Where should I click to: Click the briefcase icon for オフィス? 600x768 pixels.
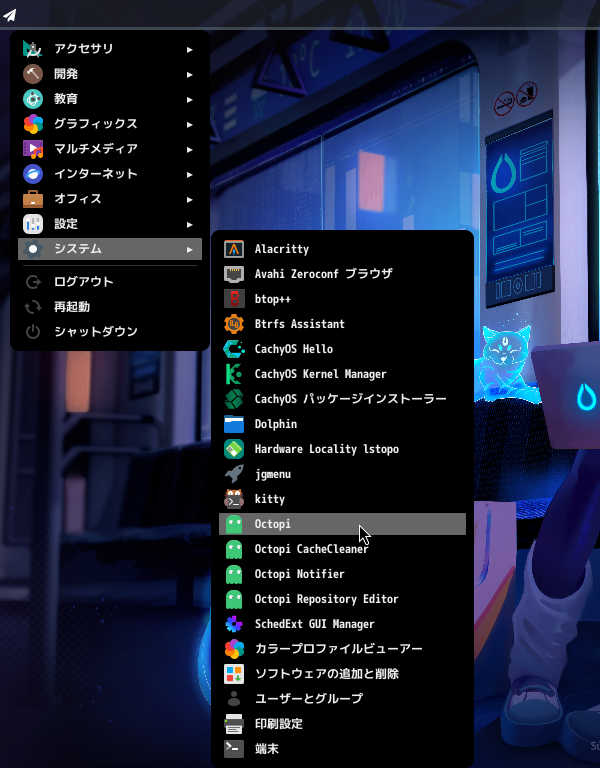[x=33, y=199]
